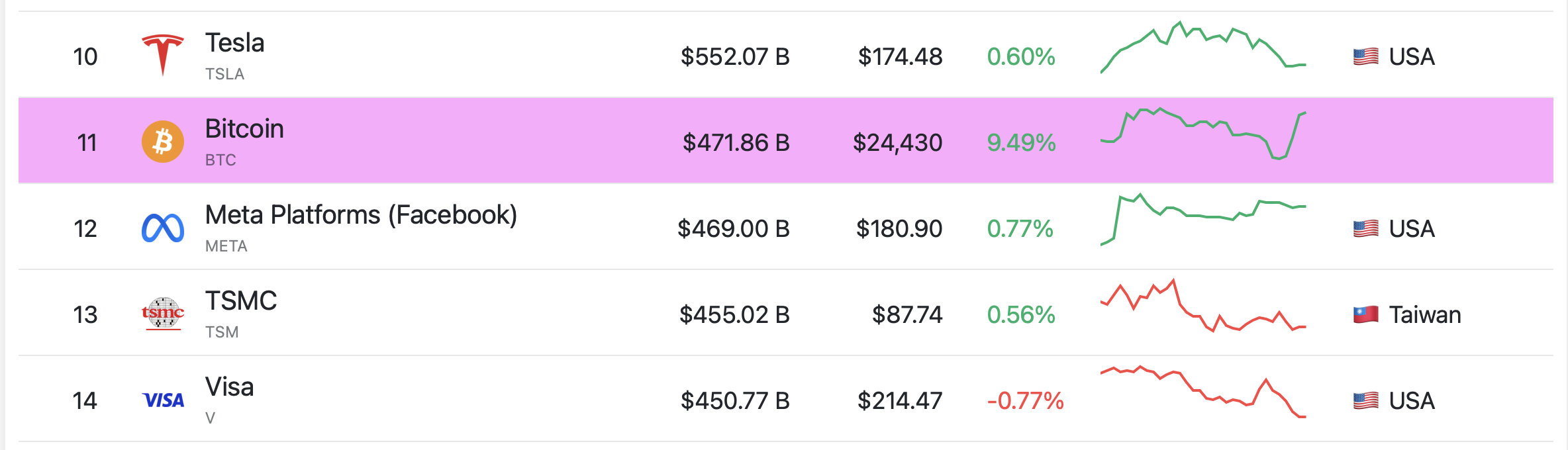The height and width of the screenshot is (450, 1568).
Task: Click the Visa logo icon
Action: tap(163, 400)
